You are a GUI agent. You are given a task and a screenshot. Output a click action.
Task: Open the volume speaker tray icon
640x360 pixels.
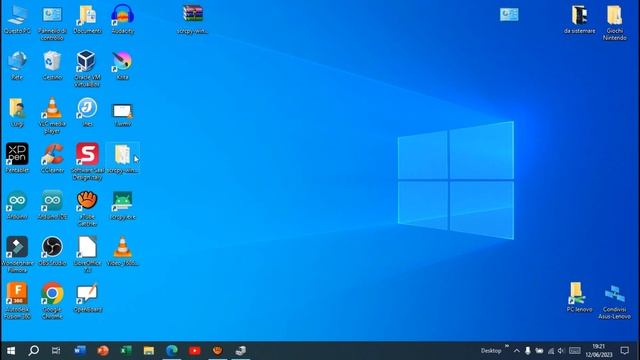561,351
